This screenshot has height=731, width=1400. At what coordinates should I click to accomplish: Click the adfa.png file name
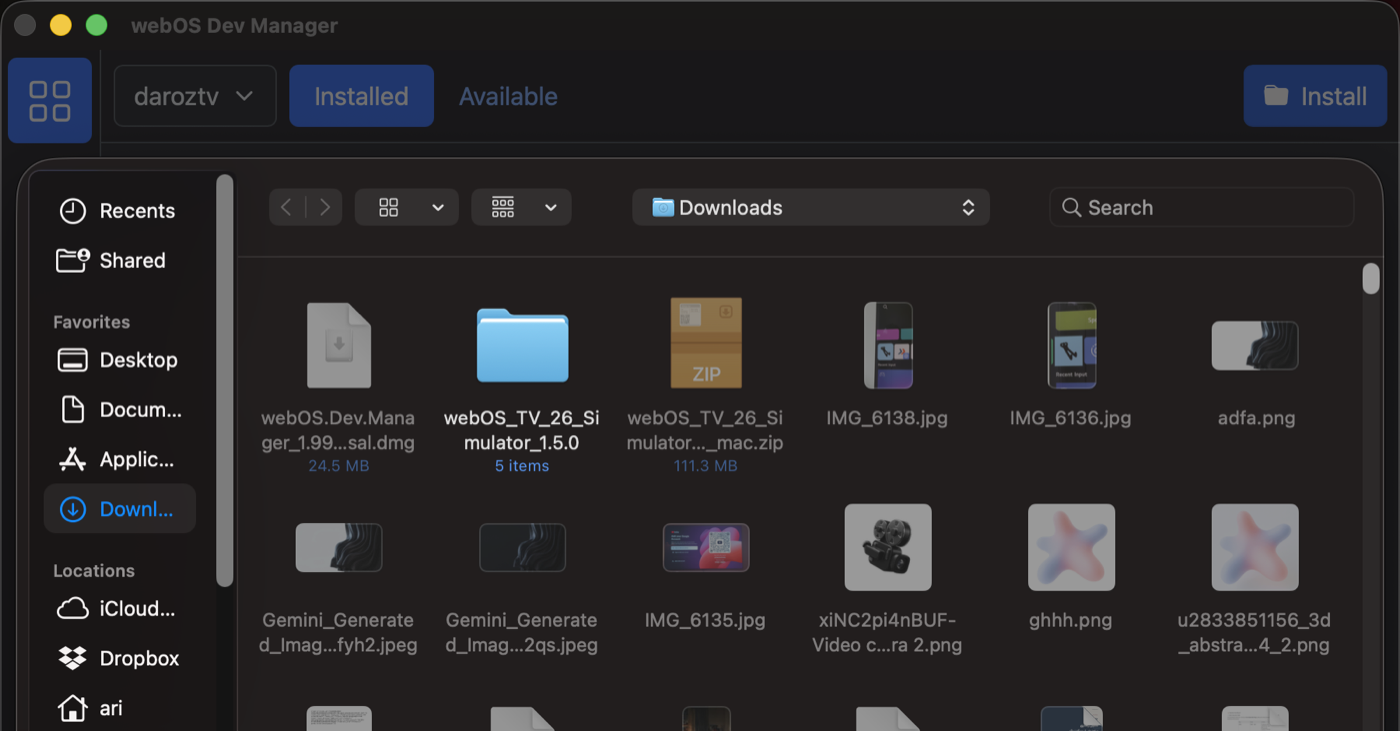(1256, 418)
